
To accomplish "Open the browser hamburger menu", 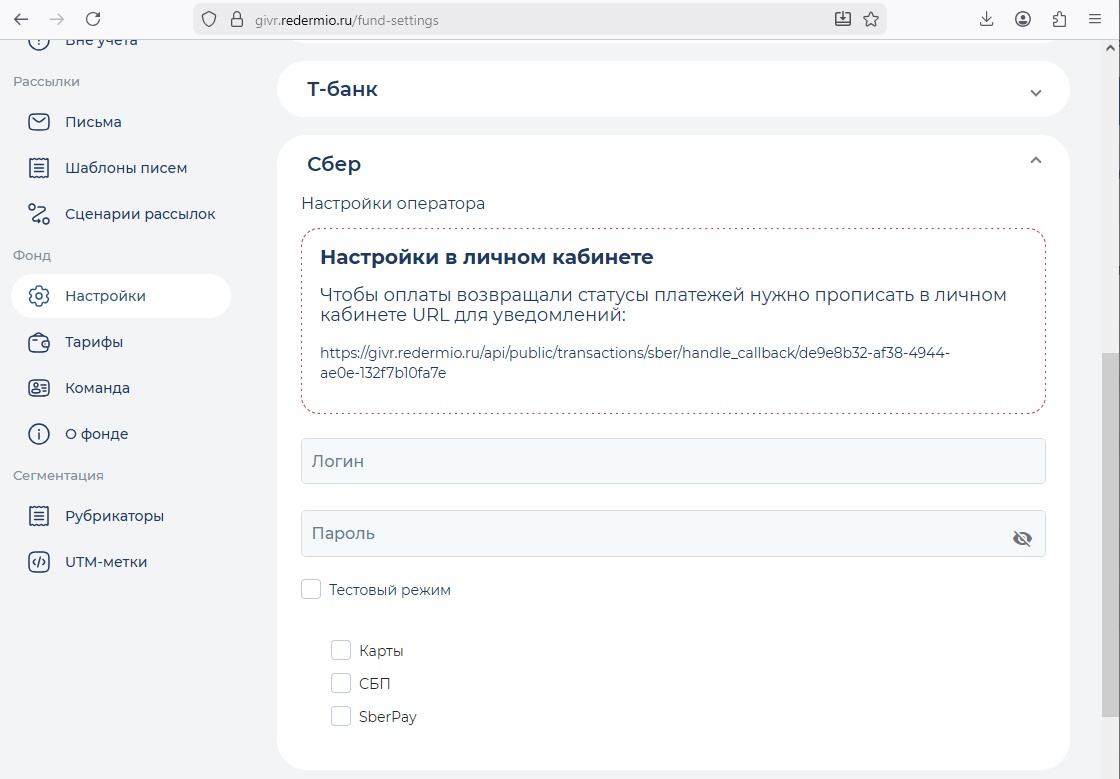I will pyautogui.click(x=1095, y=19).
